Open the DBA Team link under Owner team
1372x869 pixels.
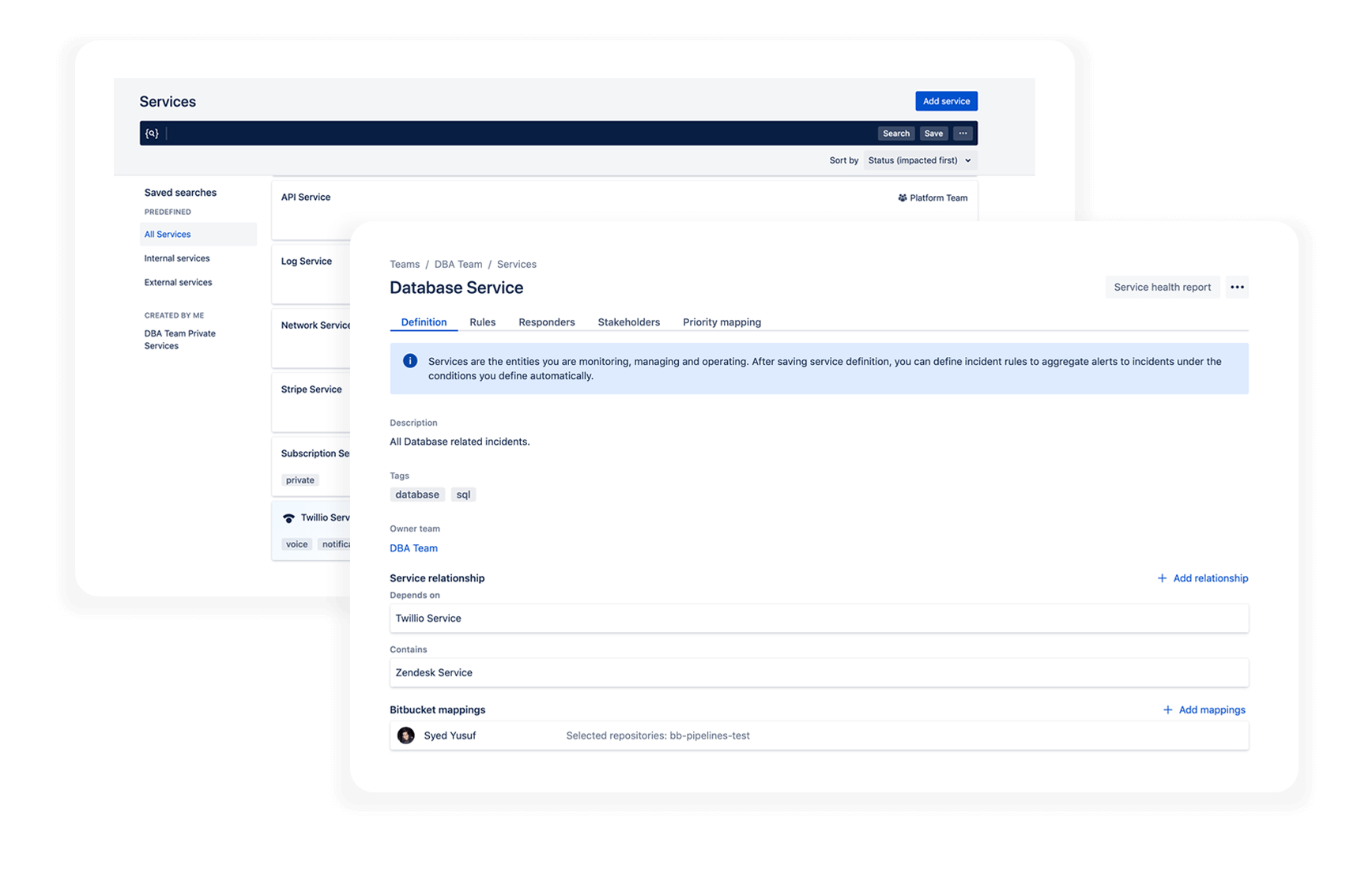[x=413, y=547]
